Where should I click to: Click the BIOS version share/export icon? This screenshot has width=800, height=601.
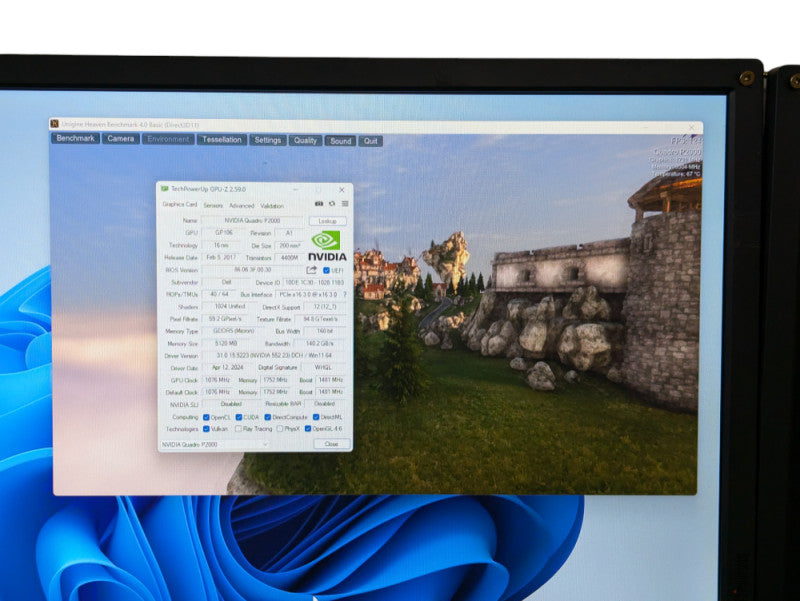311,270
